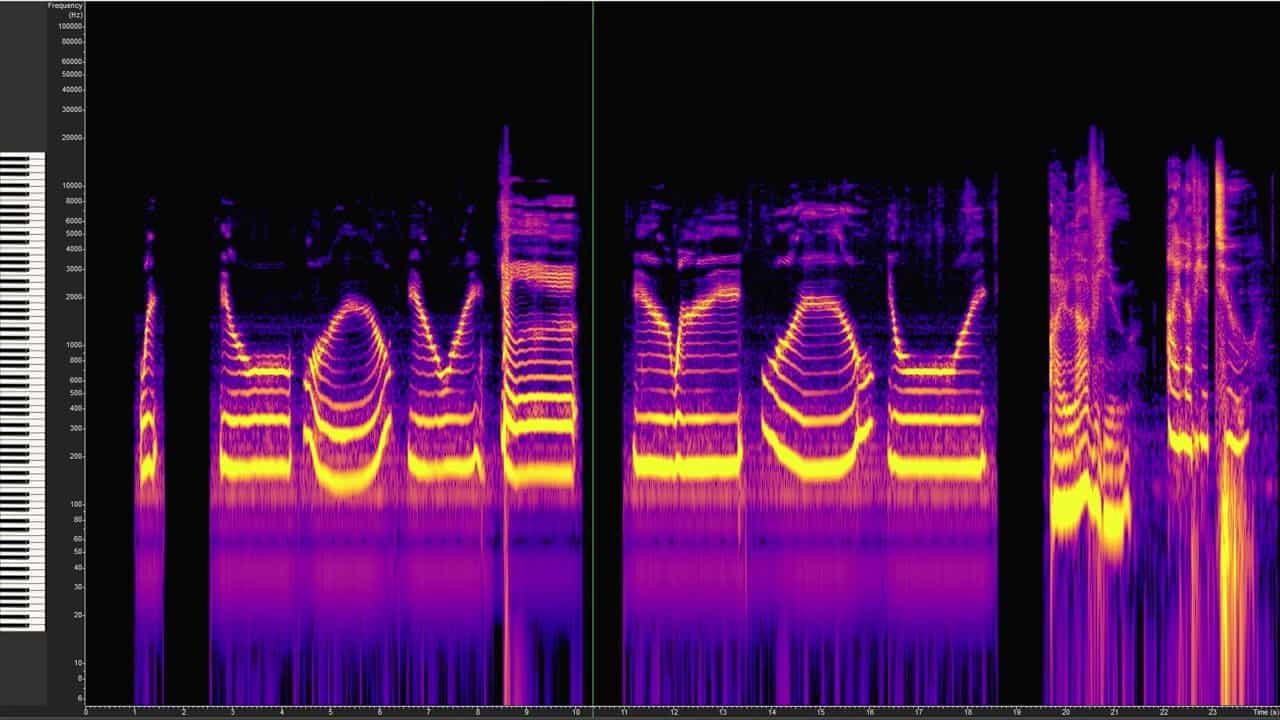Image resolution: width=1280 pixels, height=720 pixels.
Task: Click the 23 second mark on time ruler
Action: pos(1212,712)
